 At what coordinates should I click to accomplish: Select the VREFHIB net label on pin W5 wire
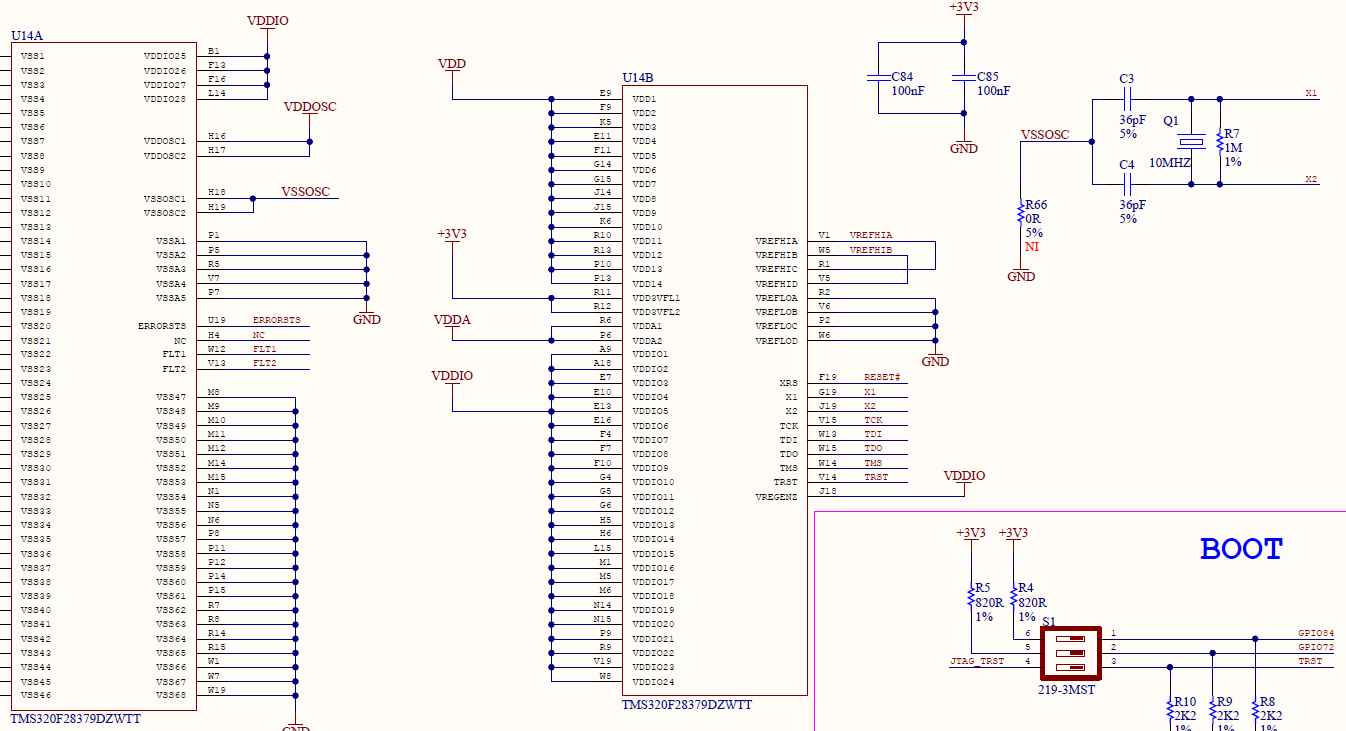(871, 250)
